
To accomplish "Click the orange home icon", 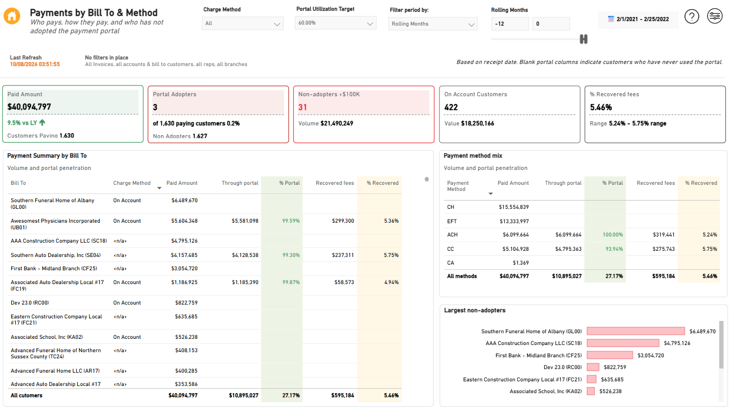I will pyautogui.click(x=12, y=16).
